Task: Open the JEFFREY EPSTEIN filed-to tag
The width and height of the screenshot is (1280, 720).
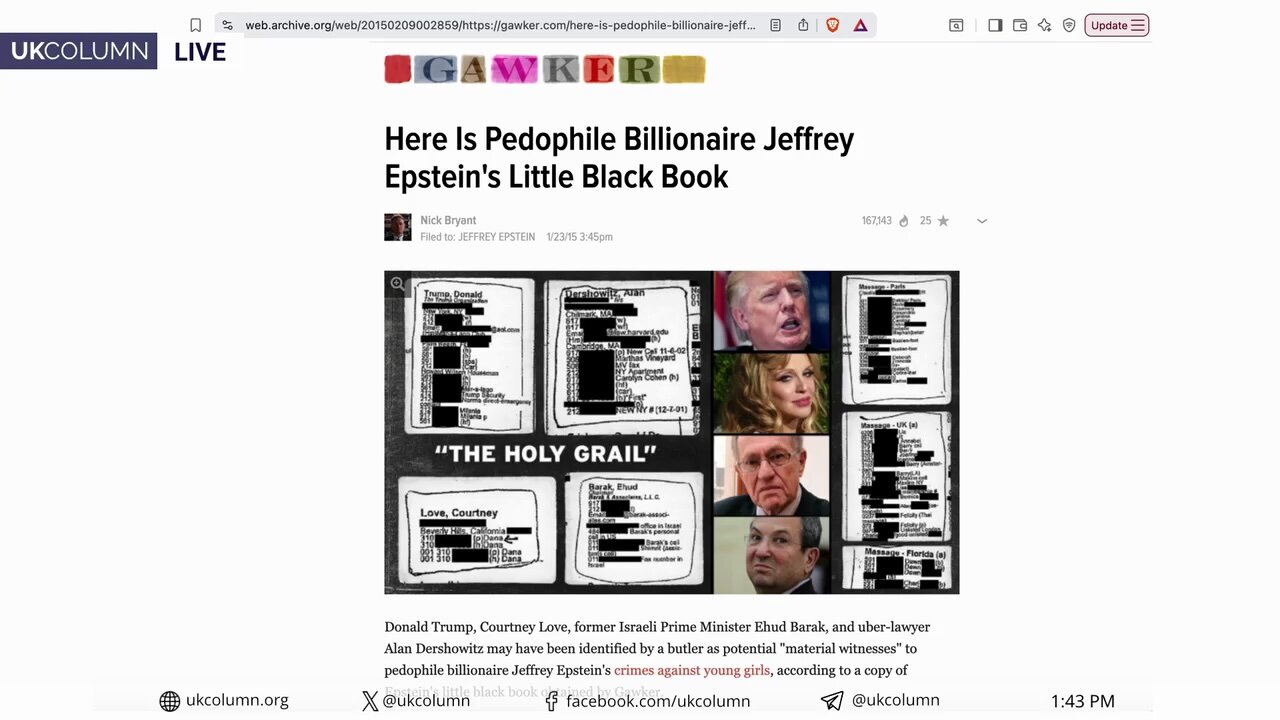Action: [x=496, y=237]
